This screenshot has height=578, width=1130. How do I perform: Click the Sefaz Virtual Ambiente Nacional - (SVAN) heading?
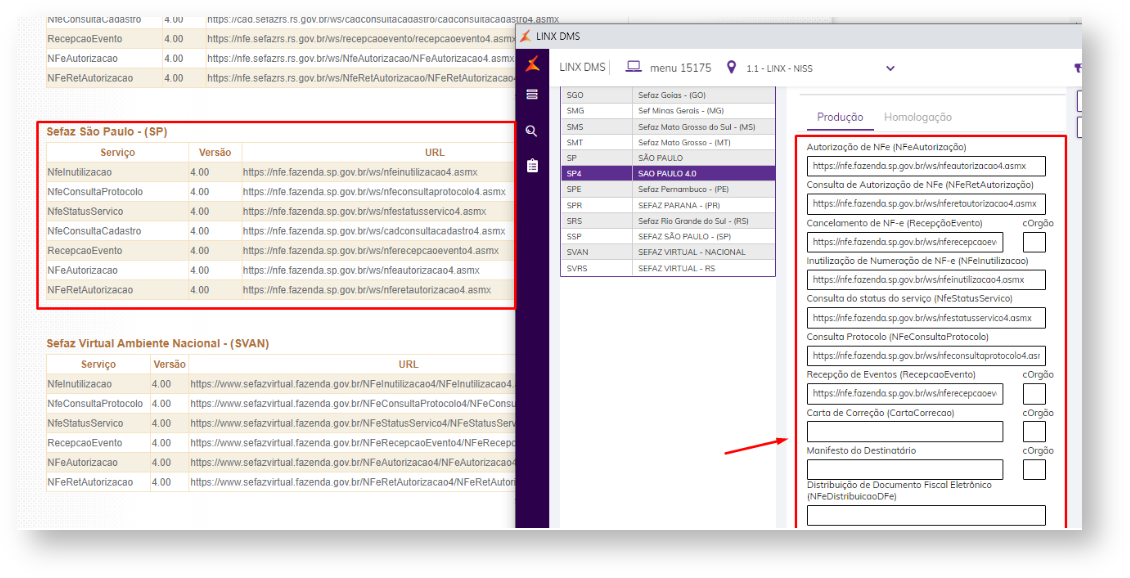pos(158,344)
